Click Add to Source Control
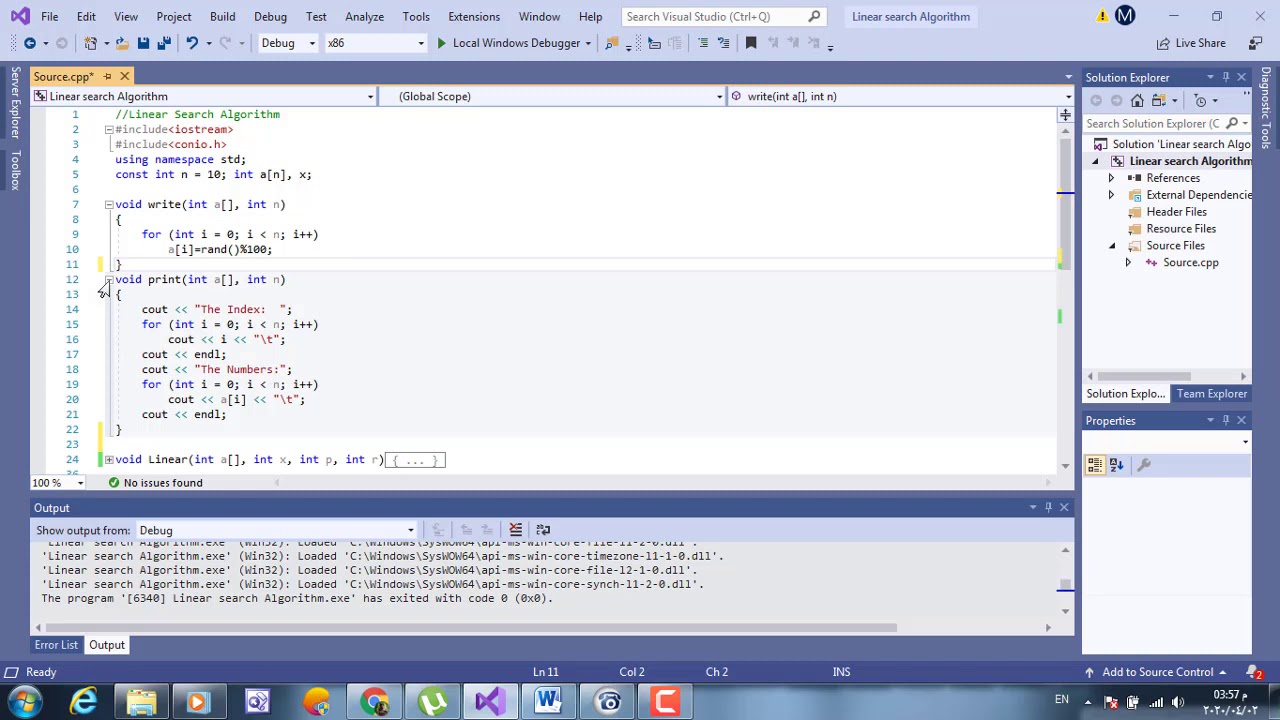The image size is (1280, 720). [x=1157, y=672]
